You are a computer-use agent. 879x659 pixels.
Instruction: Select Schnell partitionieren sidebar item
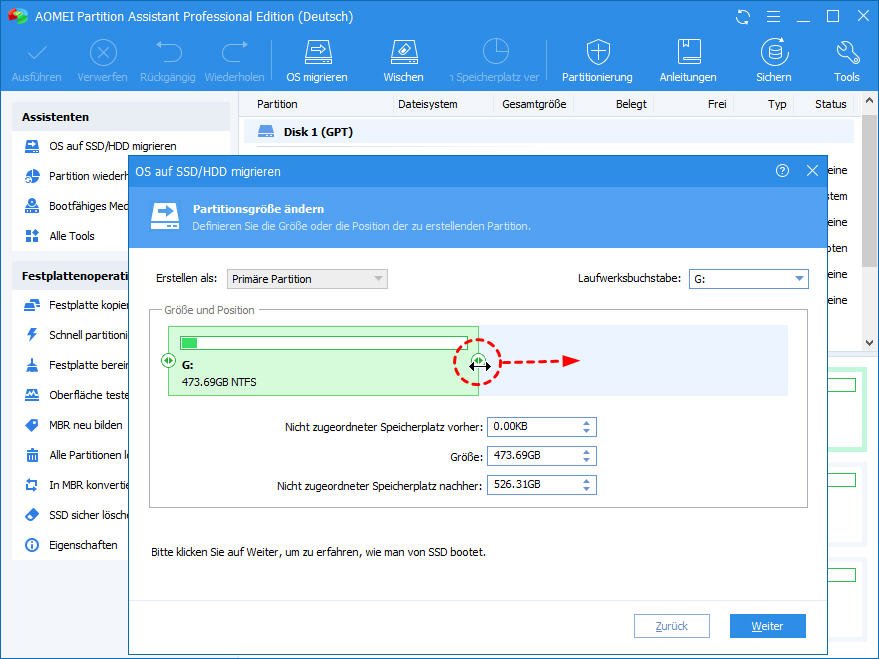76,335
